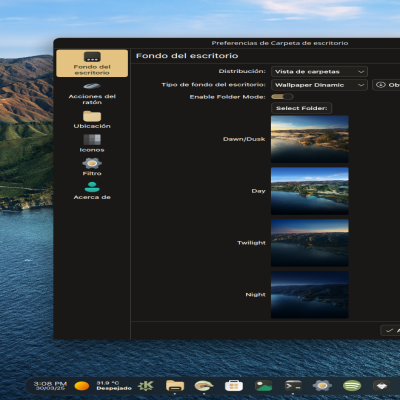
Task: Click the Dawn/Dusk label
Action: click(244, 139)
